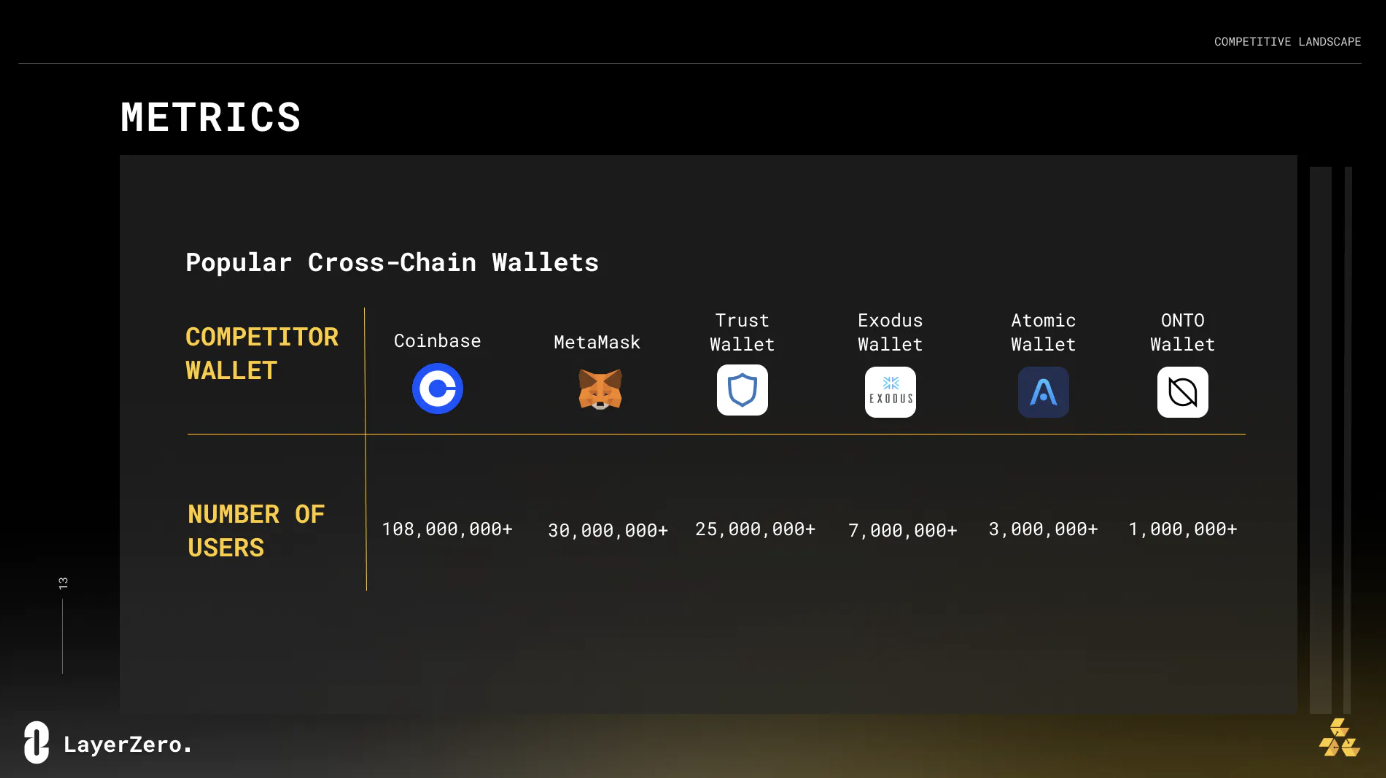Click the 7,000,000+ Exodus user count
Image resolution: width=1386 pixels, height=778 pixels.
click(902, 531)
